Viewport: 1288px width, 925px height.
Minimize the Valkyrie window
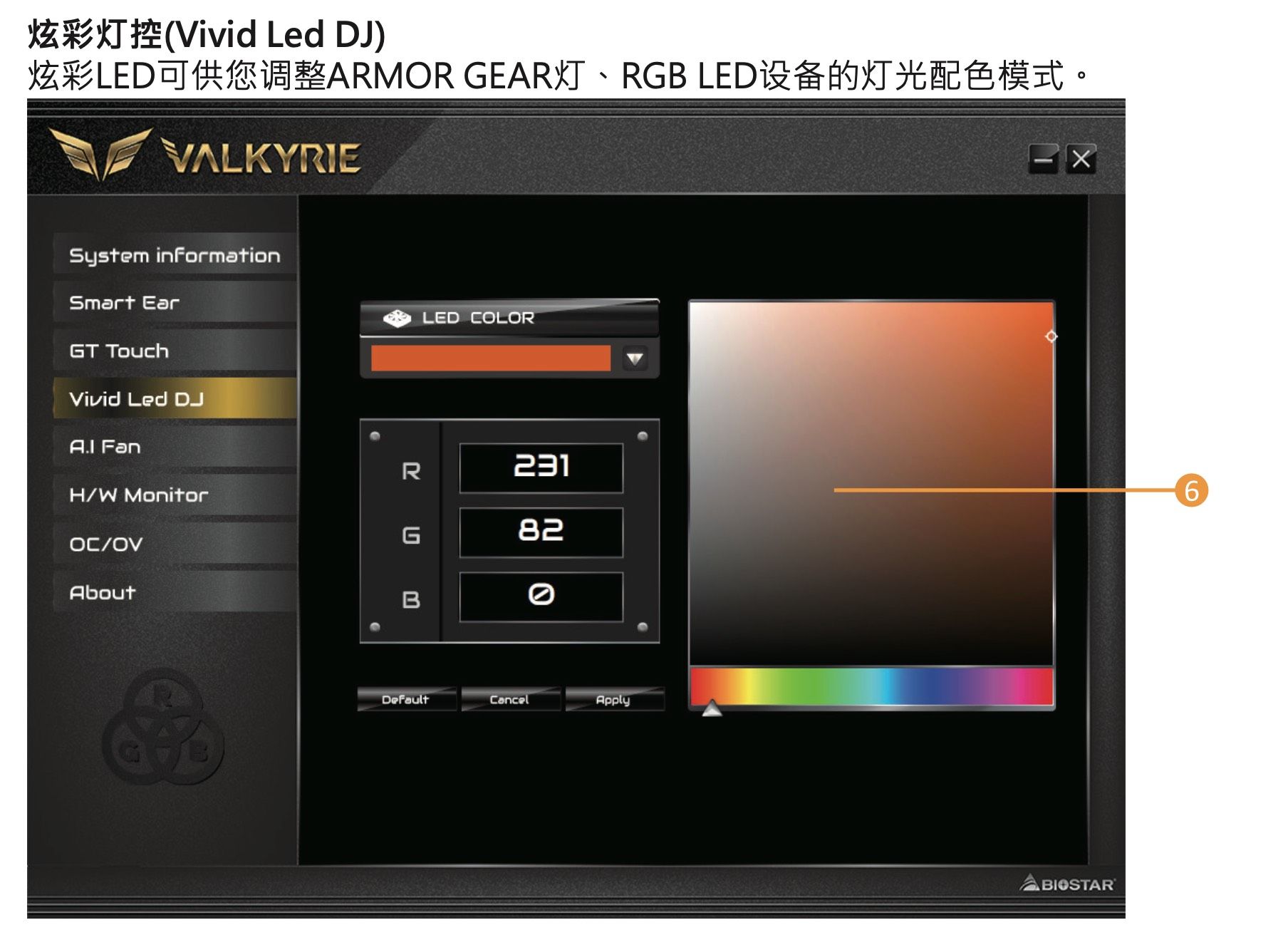tap(1043, 159)
